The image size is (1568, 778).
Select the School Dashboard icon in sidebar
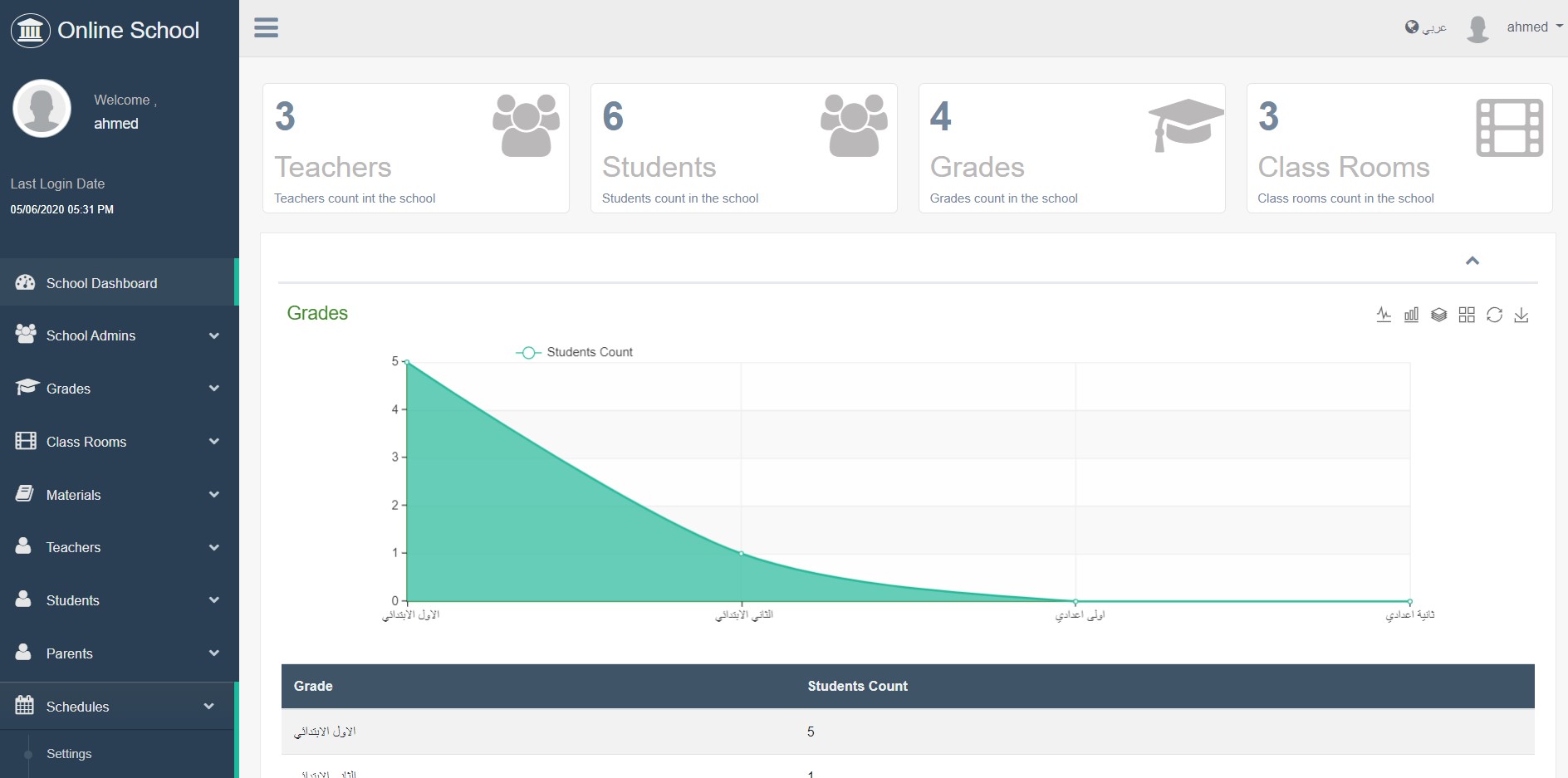[x=25, y=282]
